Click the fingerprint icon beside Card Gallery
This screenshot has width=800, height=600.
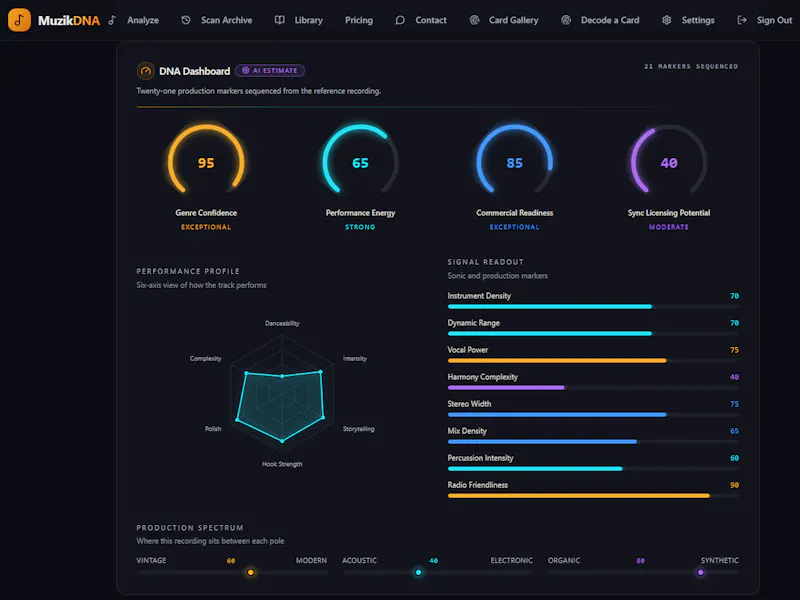(x=474, y=20)
